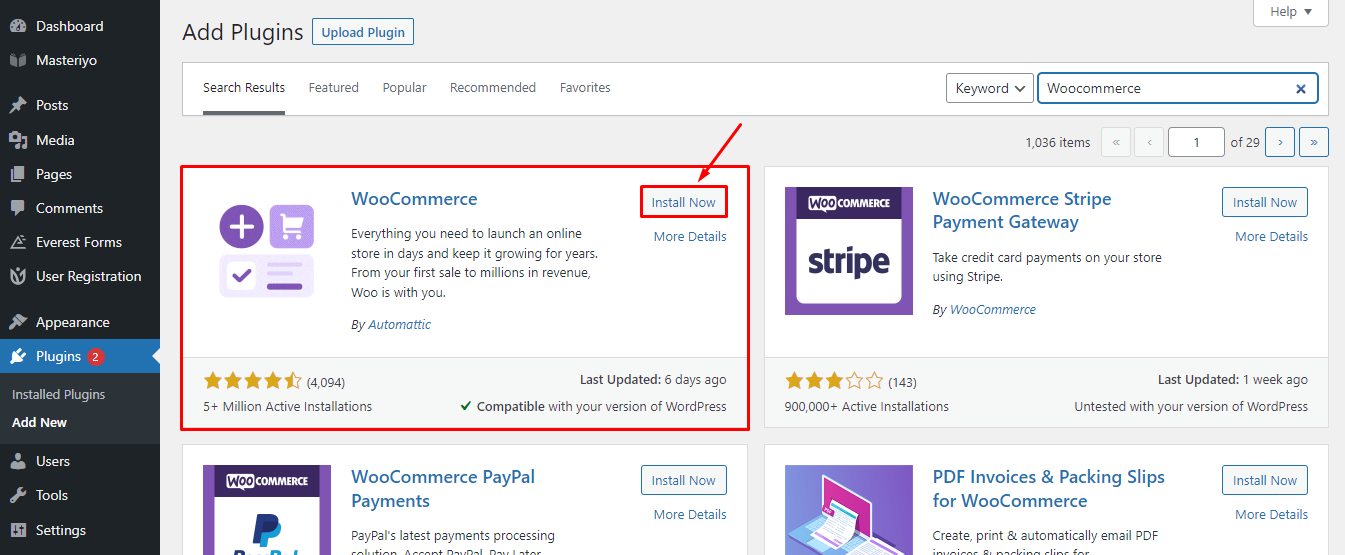This screenshot has height=555, width=1345.
Task: Expand the Help dropdown tab
Action: 1291,12
